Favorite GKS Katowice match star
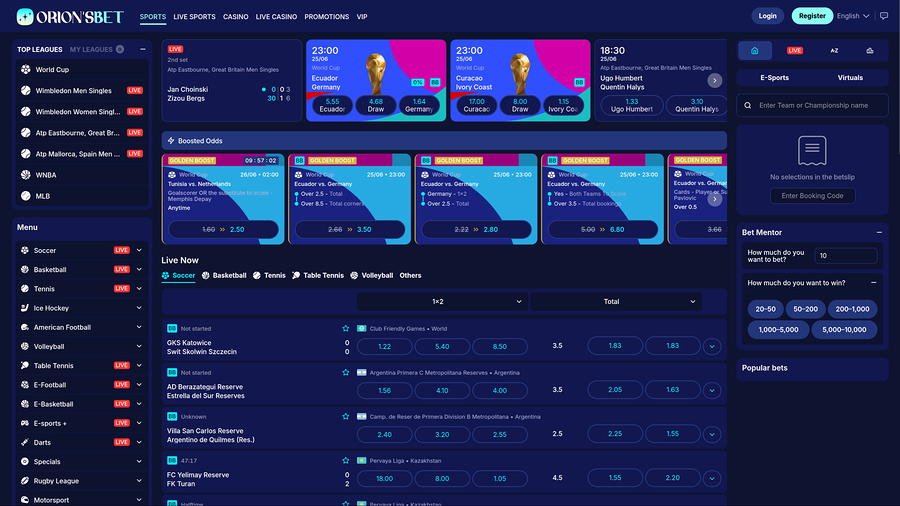 click(346, 329)
